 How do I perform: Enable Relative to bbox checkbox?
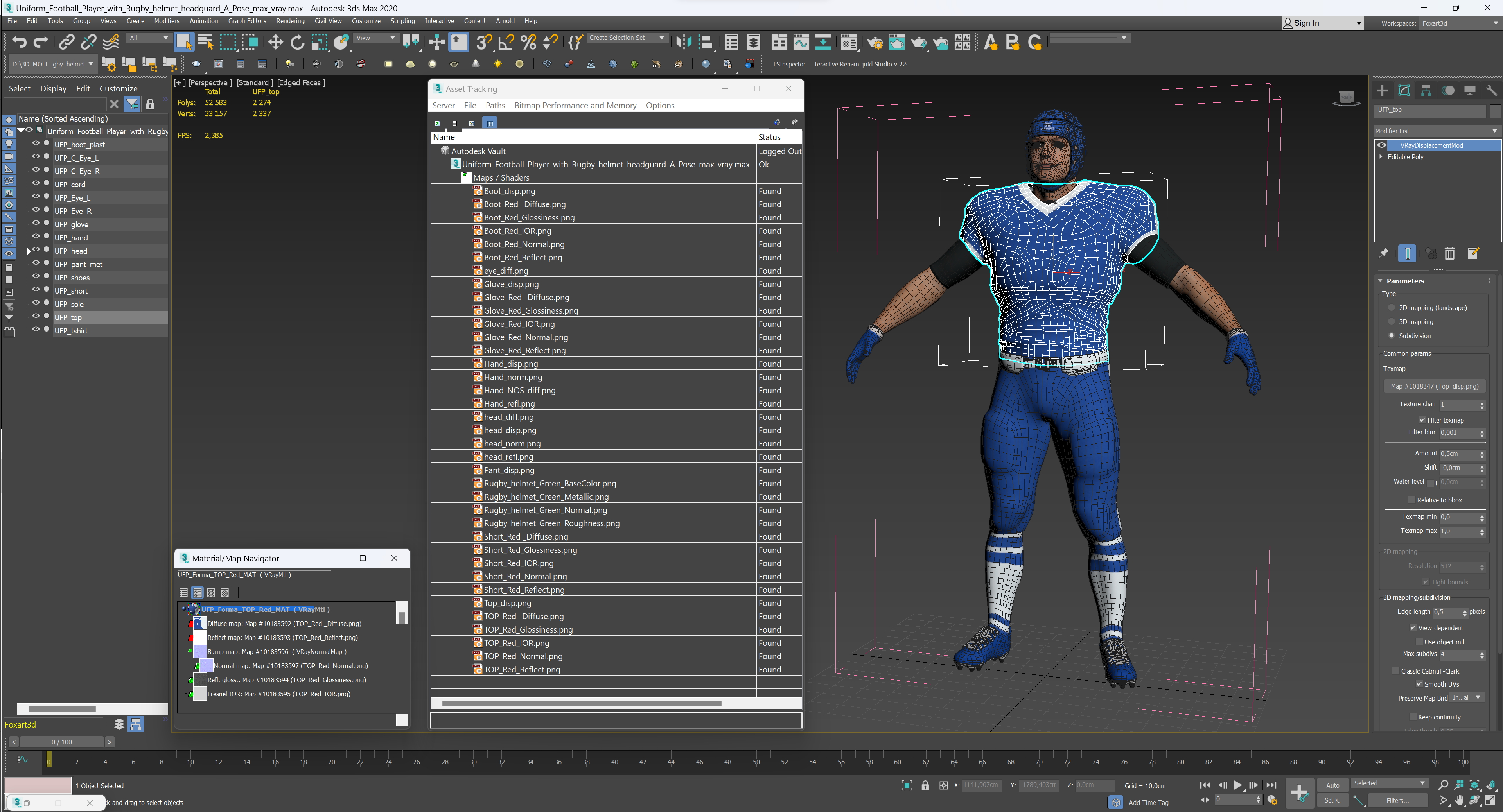pos(1411,500)
